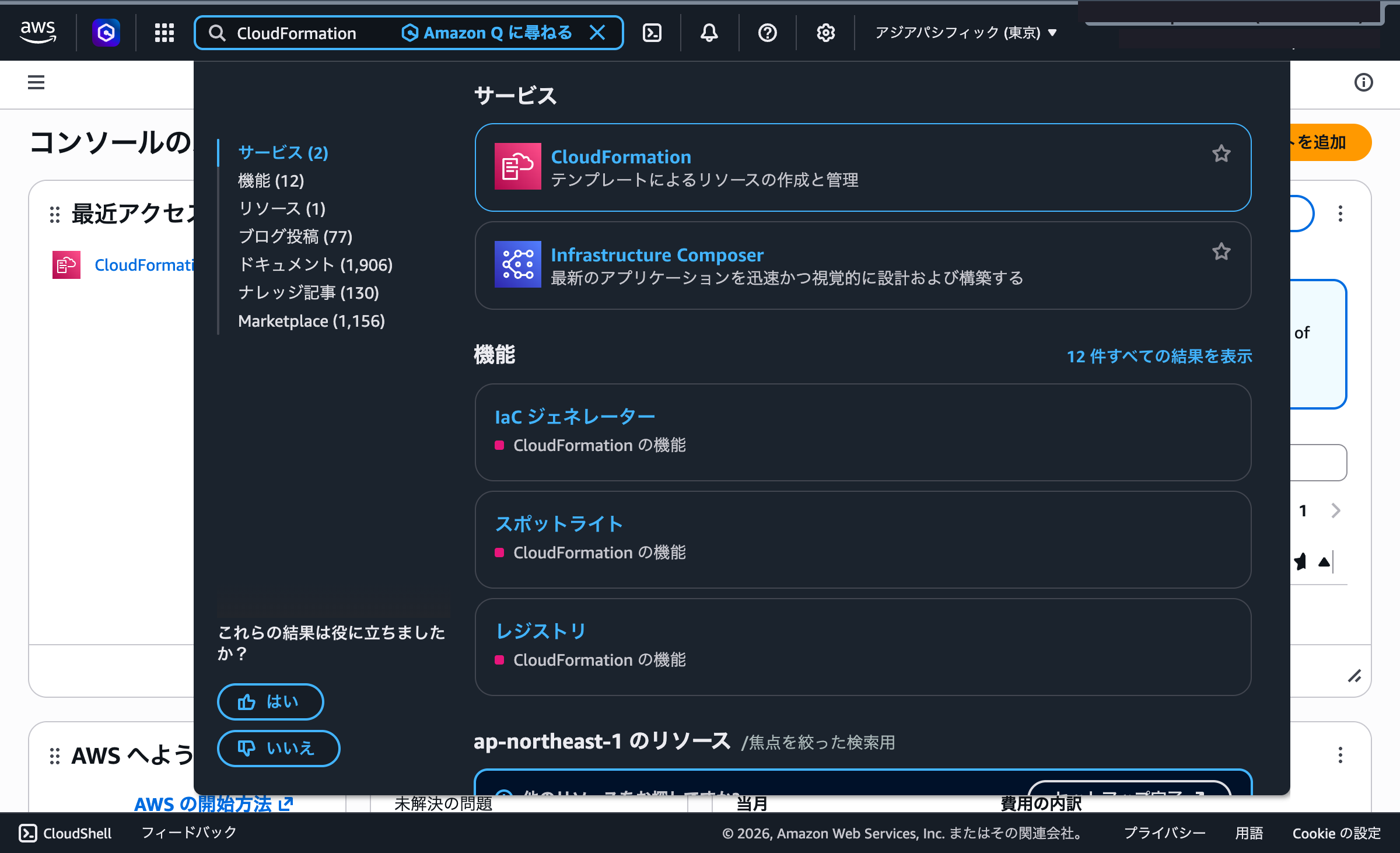Open the help question mark icon
Image resolution: width=1400 pixels, height=853 pixels.
[768, 33]
